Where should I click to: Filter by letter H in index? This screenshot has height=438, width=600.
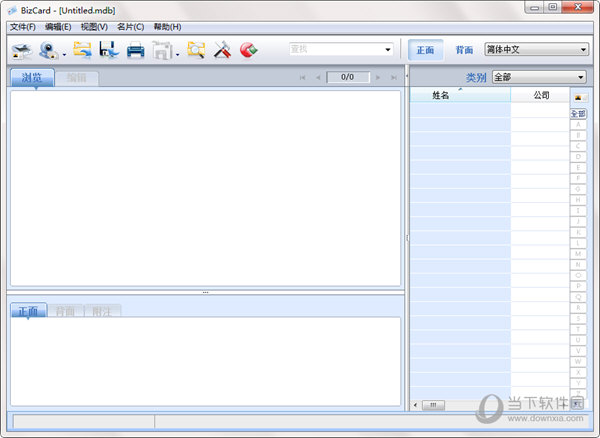coord(578,200)
